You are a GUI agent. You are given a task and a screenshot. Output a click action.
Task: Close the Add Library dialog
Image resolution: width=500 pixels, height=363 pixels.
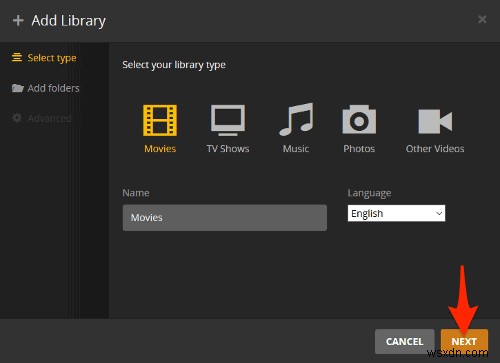pos(482,19)
